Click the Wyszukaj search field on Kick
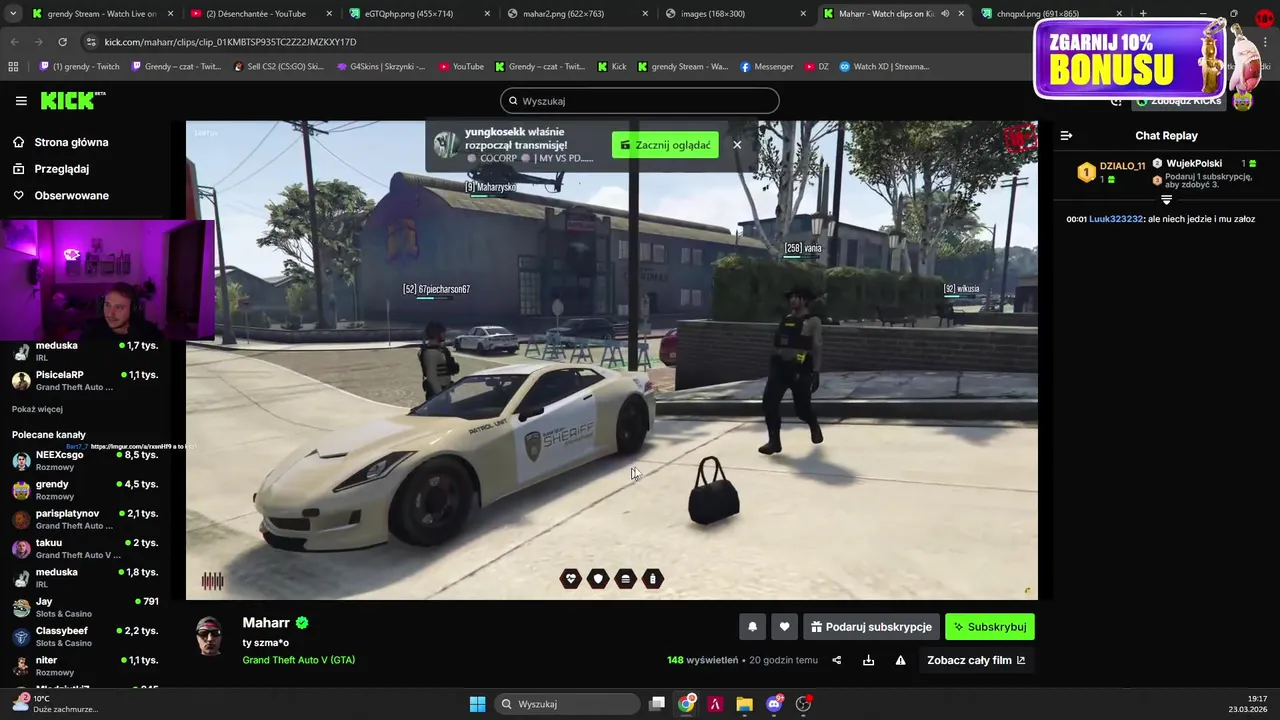This screenshot has width=1280, height=720. click(640, 101)
